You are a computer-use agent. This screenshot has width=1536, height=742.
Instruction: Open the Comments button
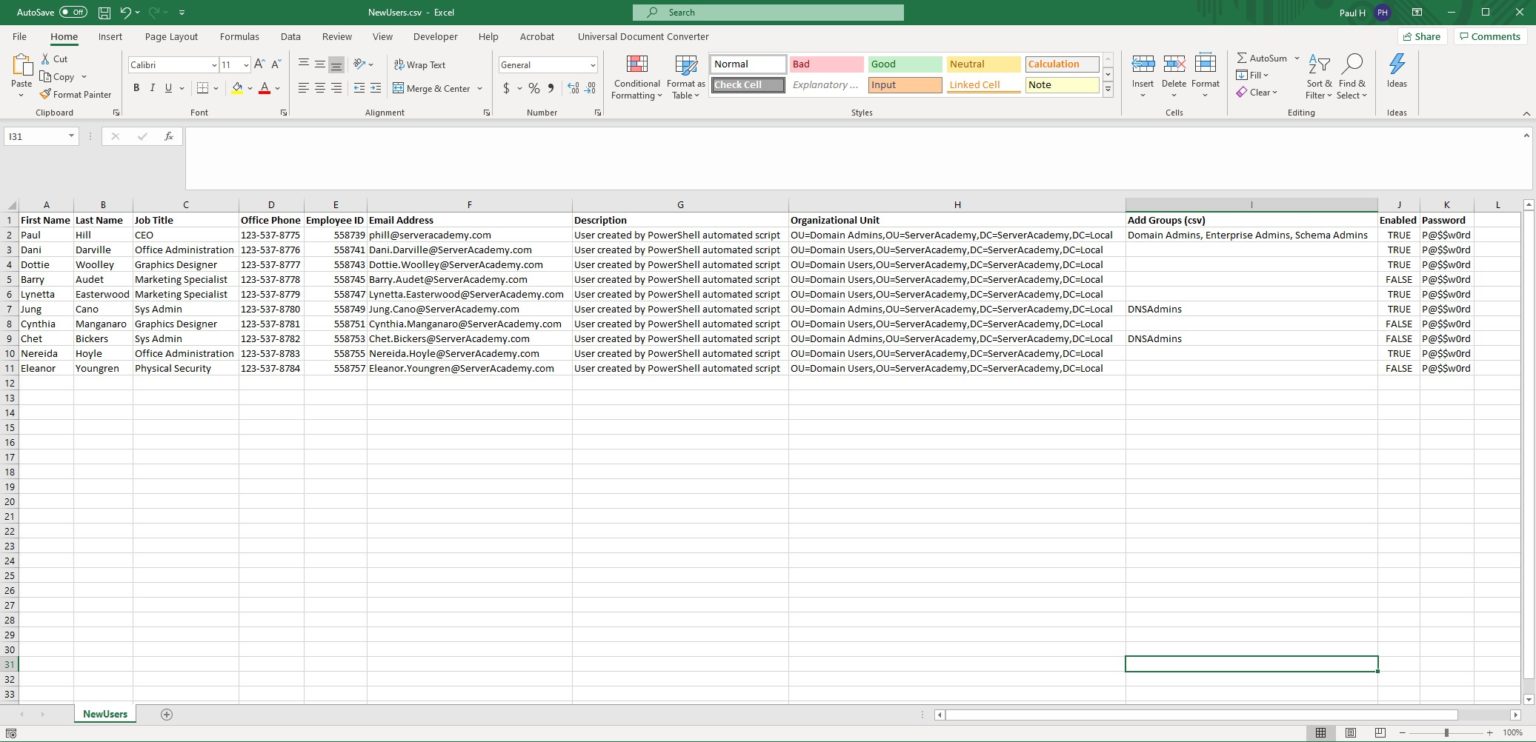pos(1489,37)
